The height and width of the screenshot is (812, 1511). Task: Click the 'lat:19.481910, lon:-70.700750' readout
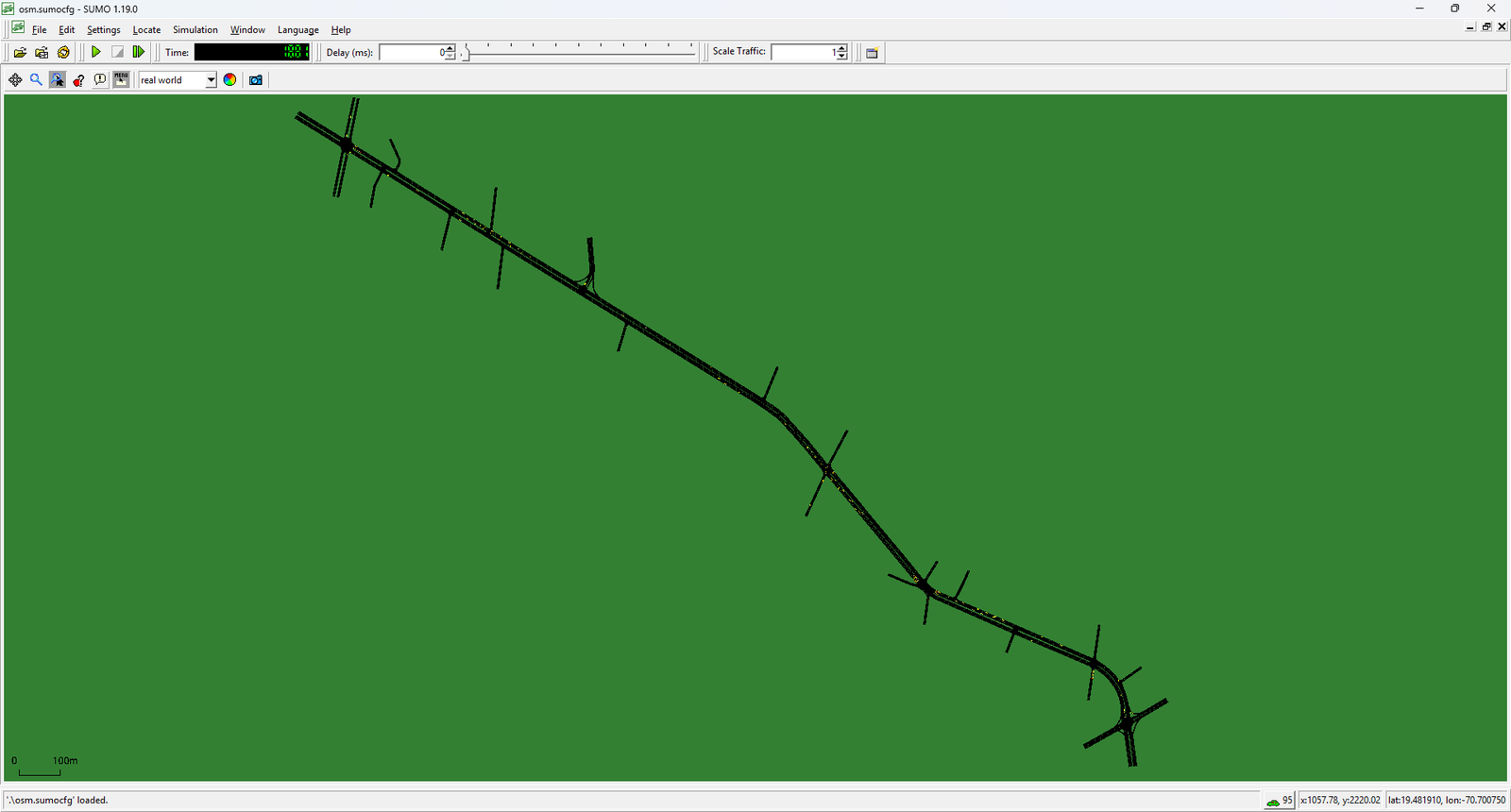(1447, 801)
